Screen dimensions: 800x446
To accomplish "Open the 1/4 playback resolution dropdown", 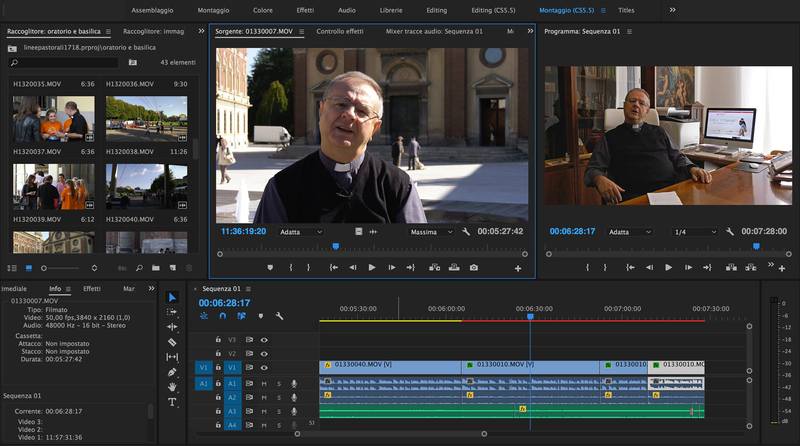I will [695, 232].
